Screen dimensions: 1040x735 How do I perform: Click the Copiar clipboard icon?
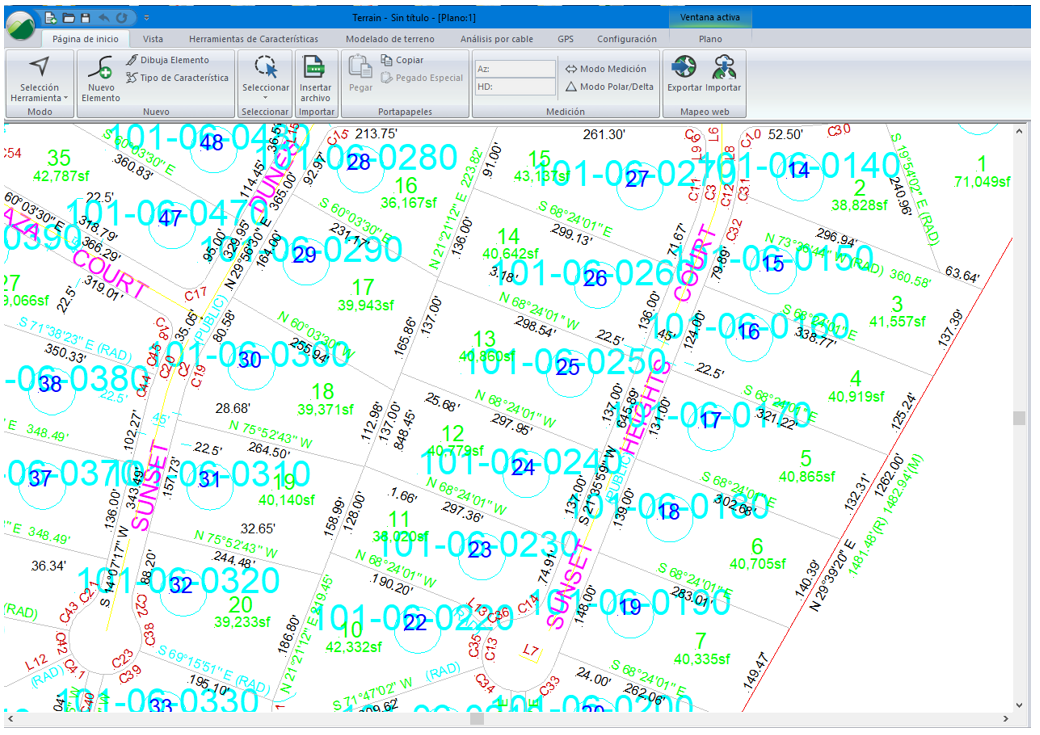pyautogui.click(x=387, y=60)
